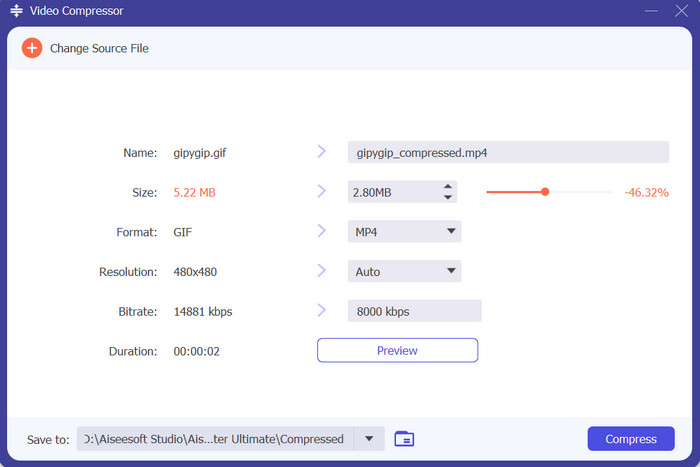Edit the output name gipygip_compressed.mp4 field
This screenshot has height=467, width=700.
(x=508, y=152)
